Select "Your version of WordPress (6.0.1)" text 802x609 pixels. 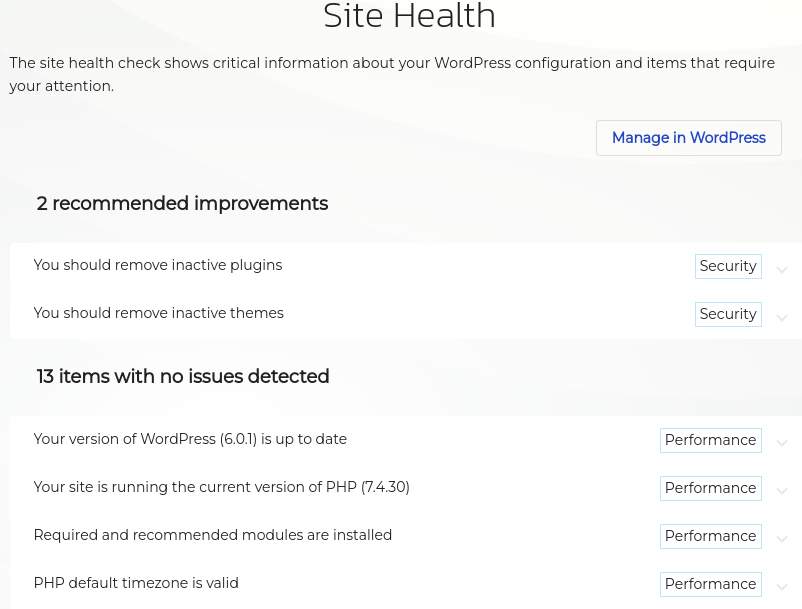point(190,439)
